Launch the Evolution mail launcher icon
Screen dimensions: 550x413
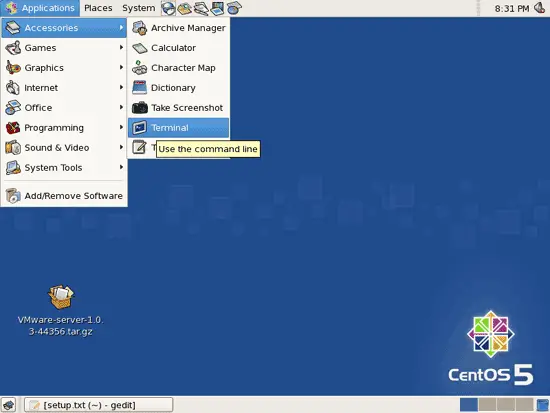[x=185, y=8]
